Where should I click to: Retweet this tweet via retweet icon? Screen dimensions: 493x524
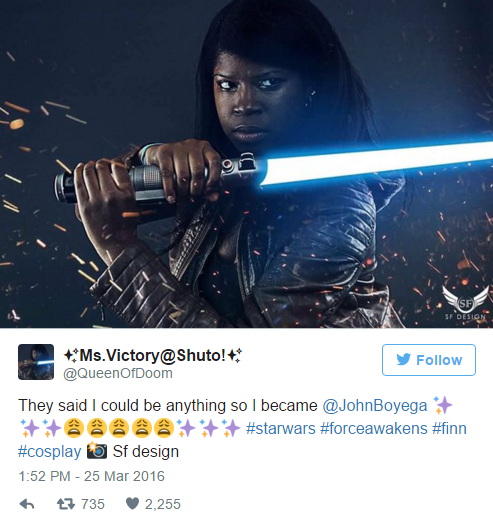click(66, 504)
